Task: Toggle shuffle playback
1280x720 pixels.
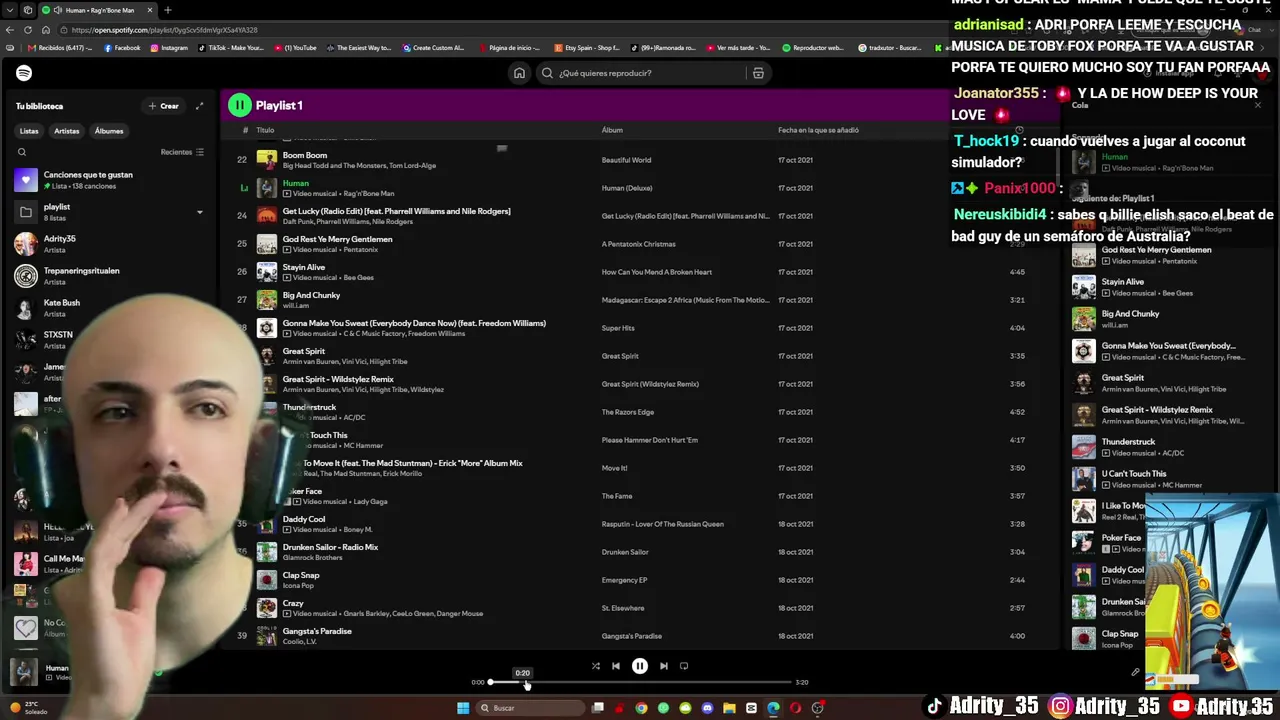Action: pyautogui.click(x=595, y=666)
